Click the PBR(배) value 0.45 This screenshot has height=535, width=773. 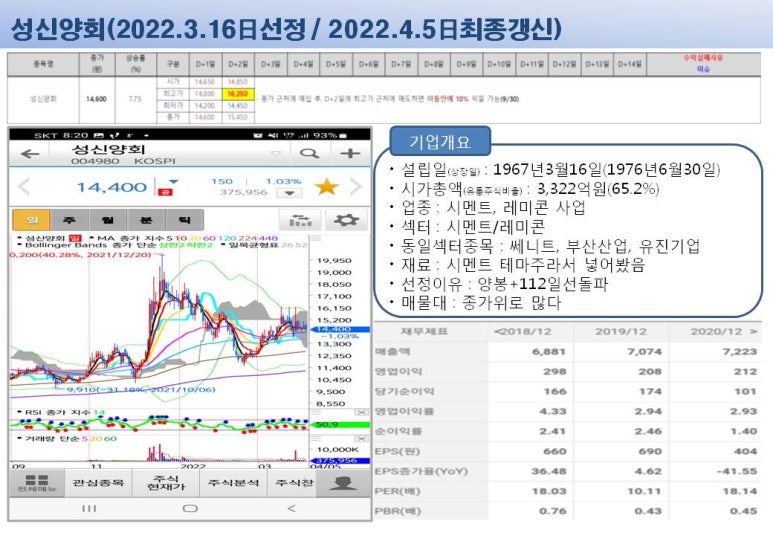(743, 511)
